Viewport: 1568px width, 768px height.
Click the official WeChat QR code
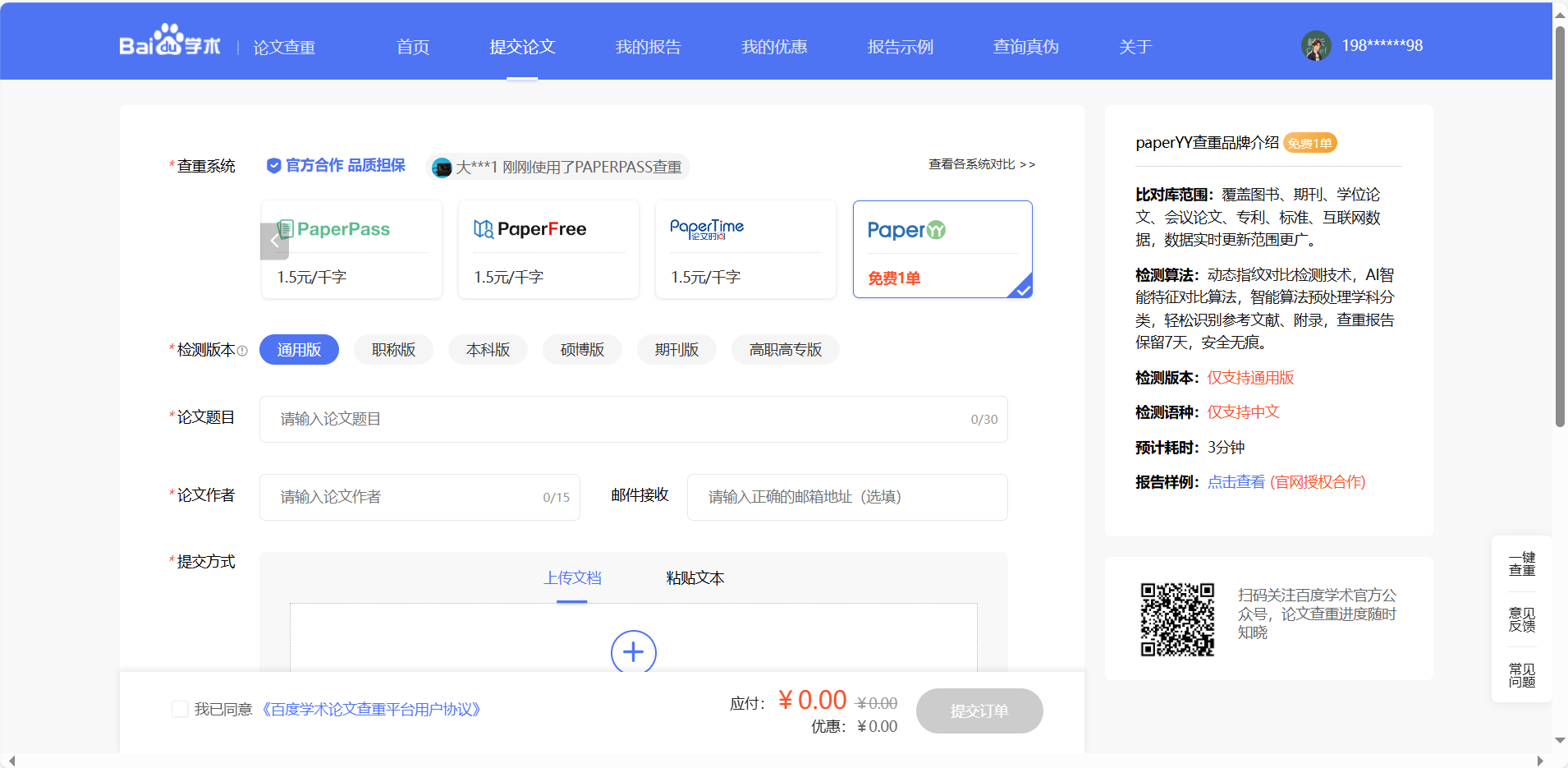point(1177,620)
